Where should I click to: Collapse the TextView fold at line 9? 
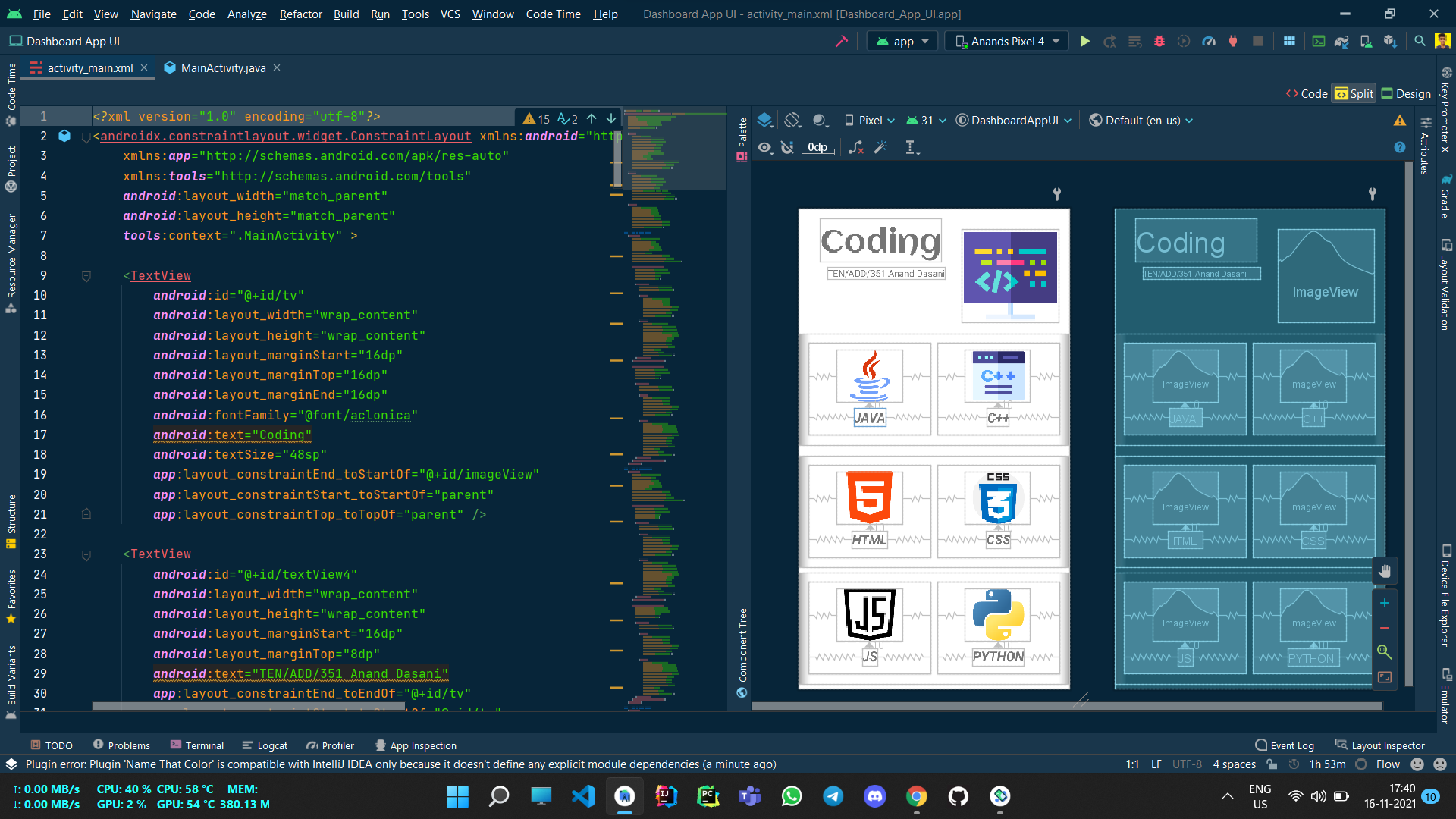coord(86,276)
